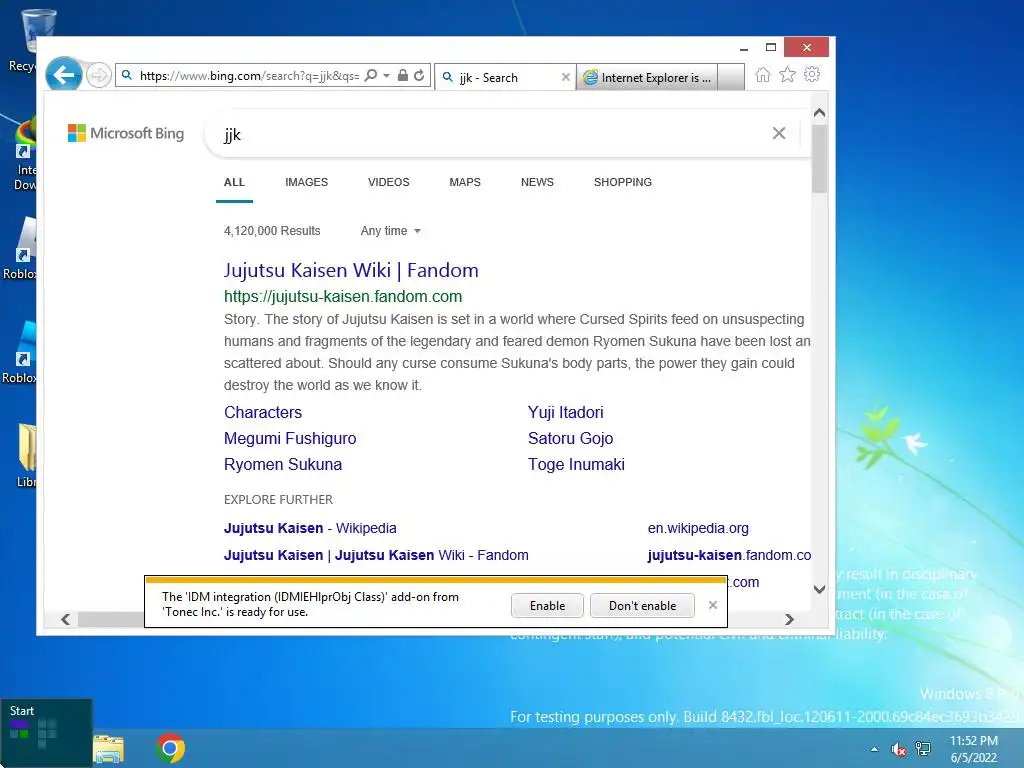This screenshot has height=768, width=1024.
Task: Minimize the Internet Explorer window
Action: [x=744, y=48]
